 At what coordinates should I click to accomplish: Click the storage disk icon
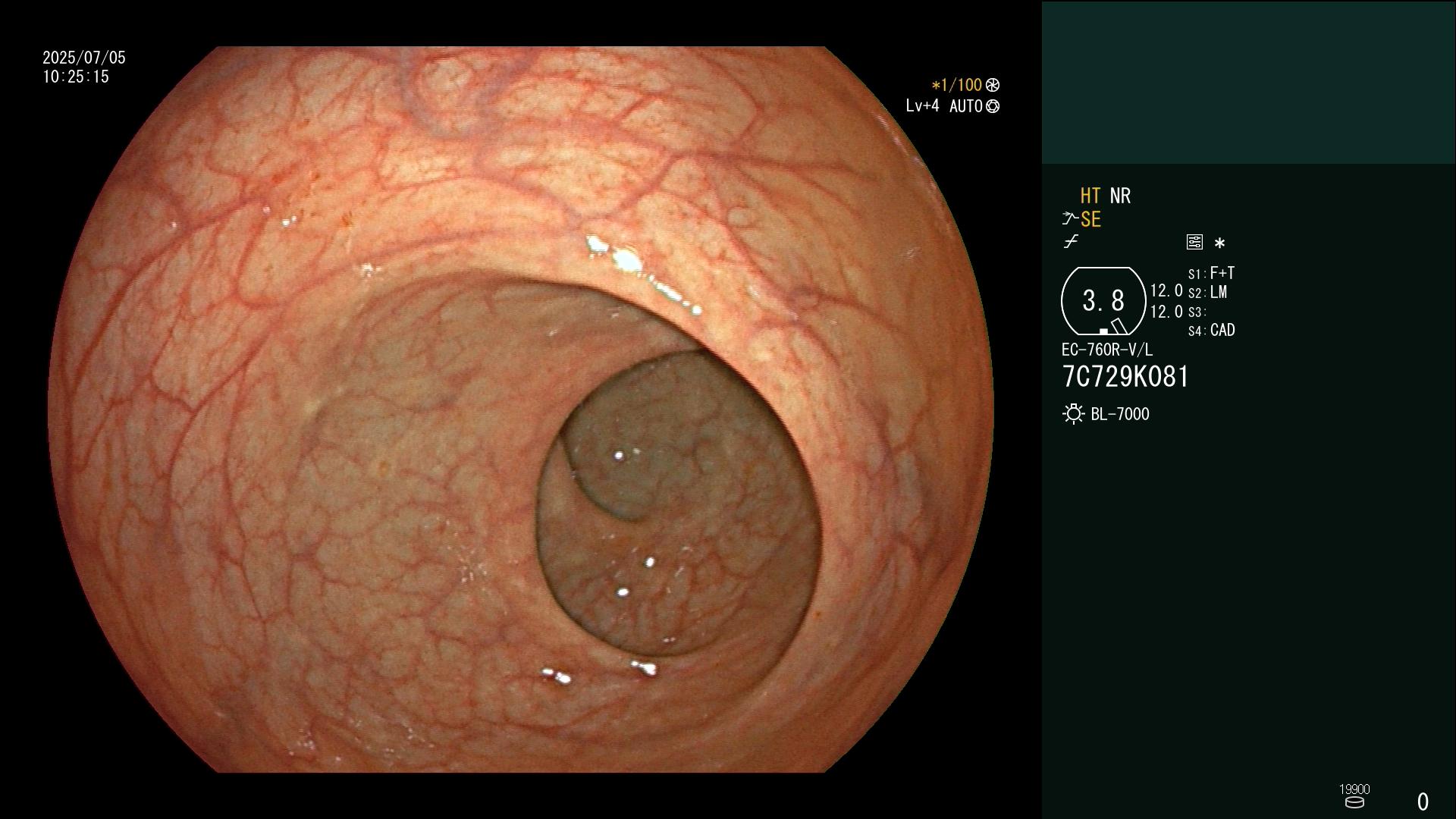(x=1354, y=802)
